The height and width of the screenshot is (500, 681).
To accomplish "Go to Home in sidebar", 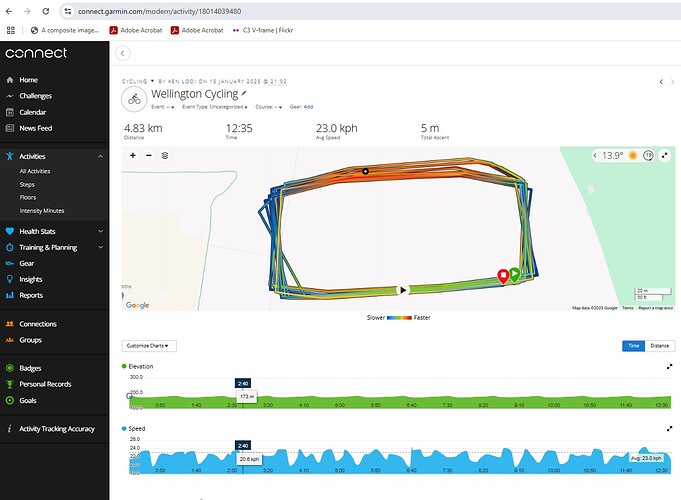I will point(28,80).
